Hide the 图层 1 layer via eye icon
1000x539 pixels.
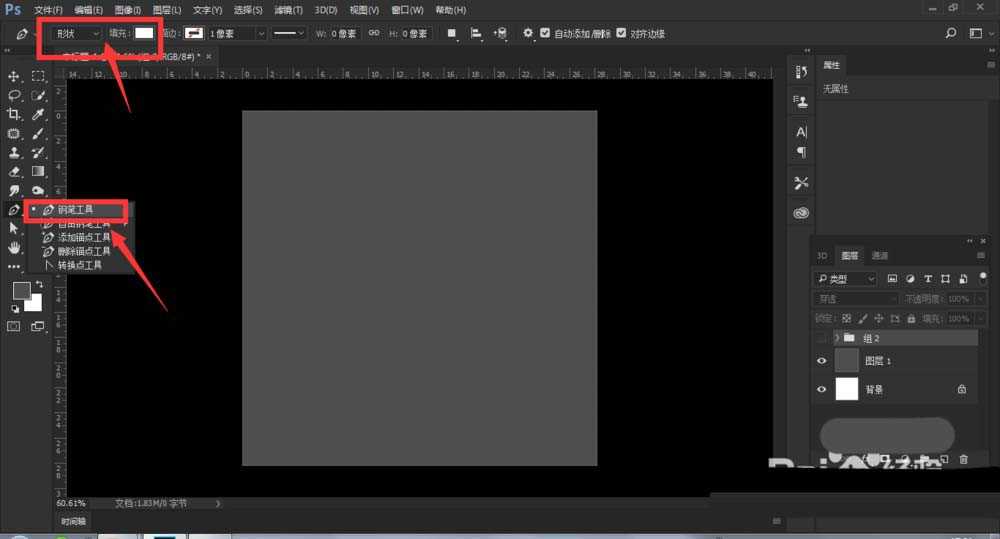pyautogui.click(x=822, y=361)
